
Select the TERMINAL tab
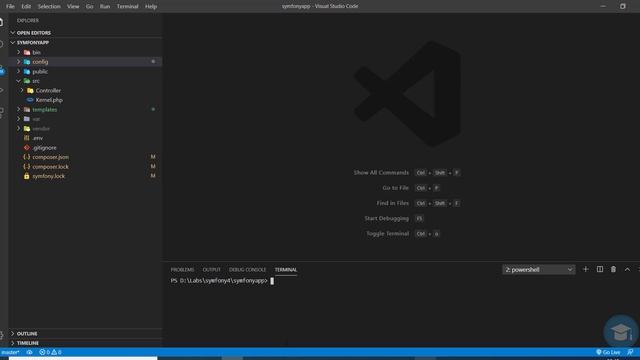[x=286, y=269]
